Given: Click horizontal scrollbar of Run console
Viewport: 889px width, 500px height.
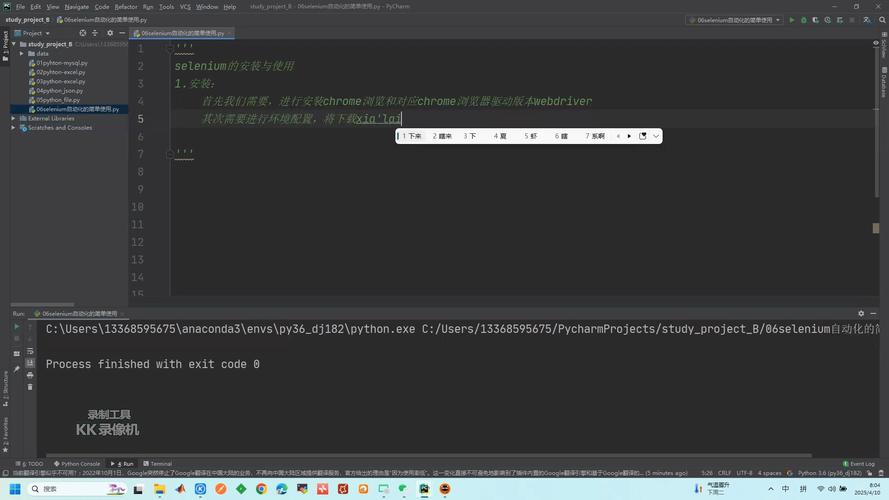Looking at the screenshot, I should click(429, 455).
